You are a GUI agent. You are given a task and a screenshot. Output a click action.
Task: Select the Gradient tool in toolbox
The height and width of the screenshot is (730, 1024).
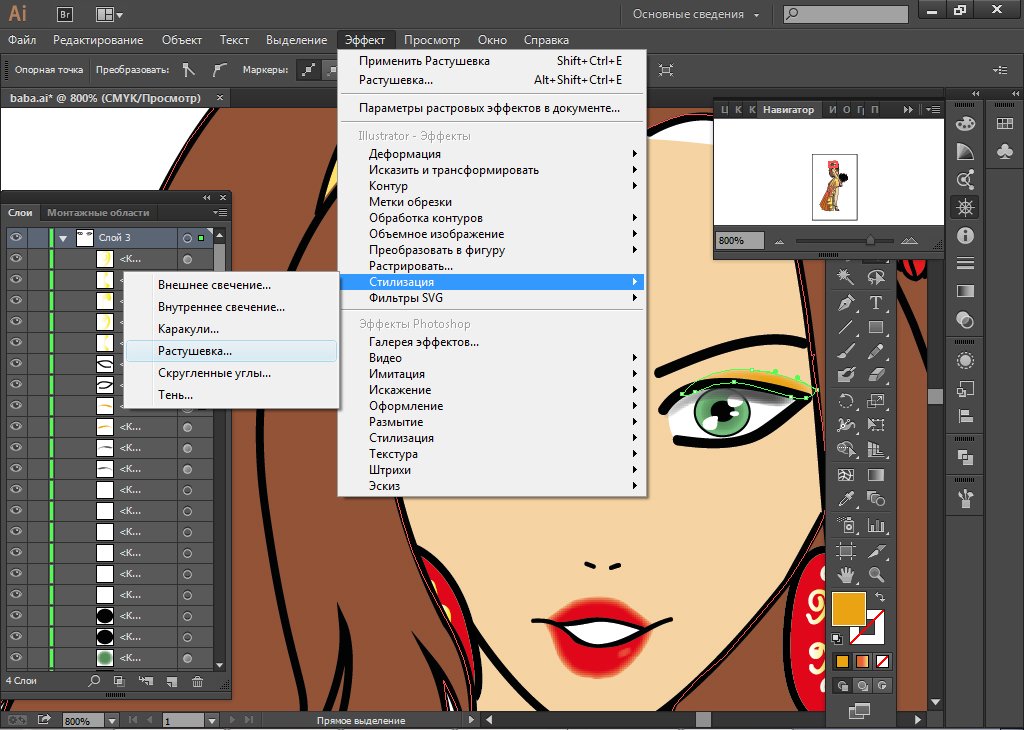pos(876,475)
